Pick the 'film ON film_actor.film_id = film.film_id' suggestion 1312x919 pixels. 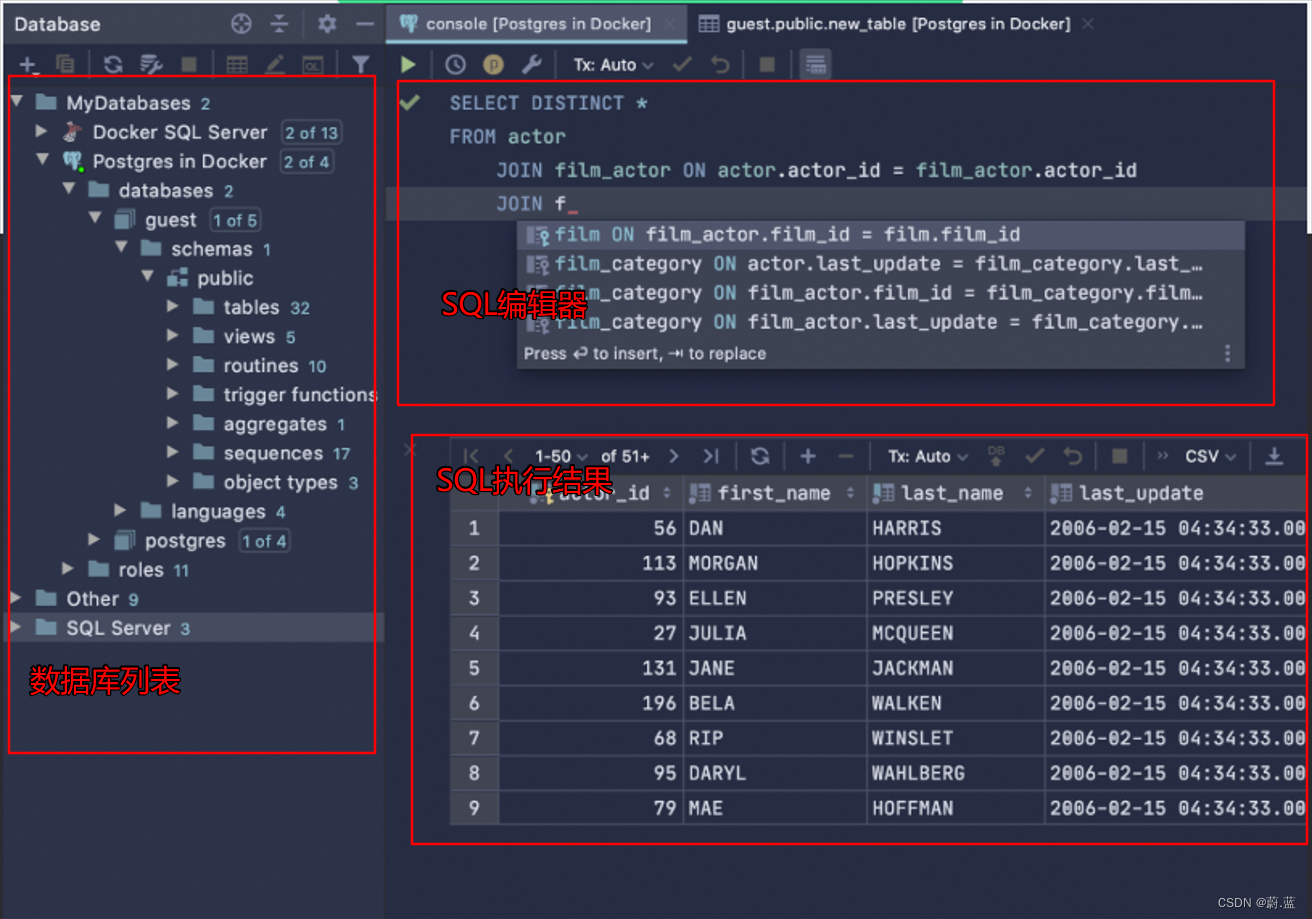[x=881, y=235]
